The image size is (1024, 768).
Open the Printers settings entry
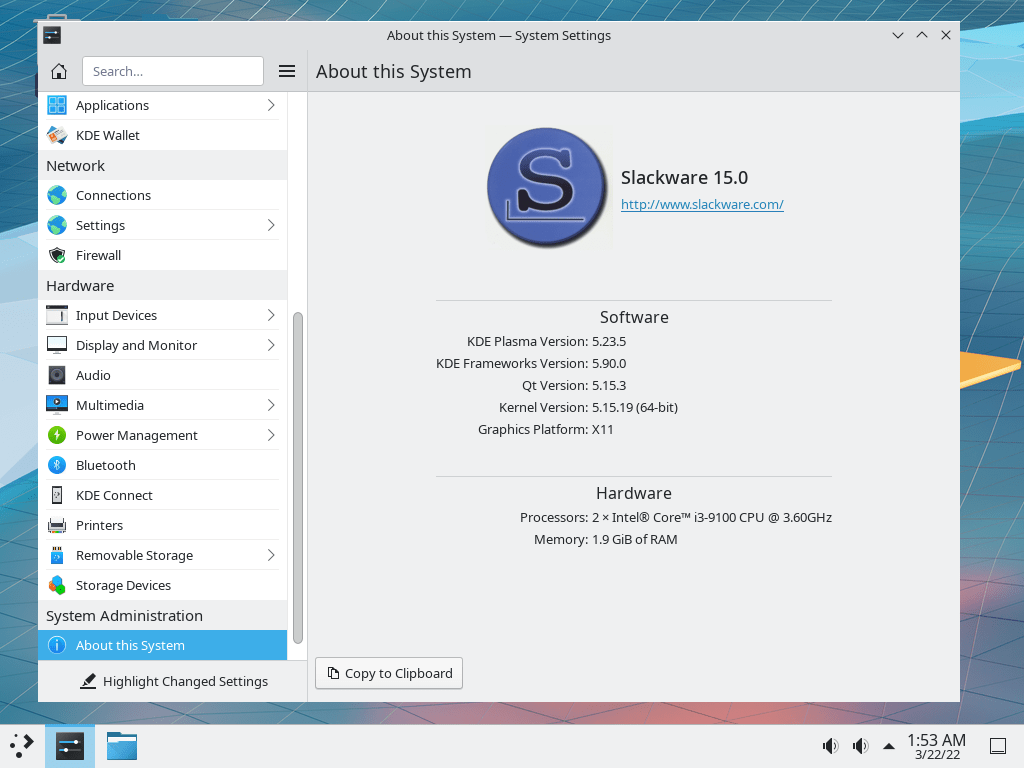163,526
